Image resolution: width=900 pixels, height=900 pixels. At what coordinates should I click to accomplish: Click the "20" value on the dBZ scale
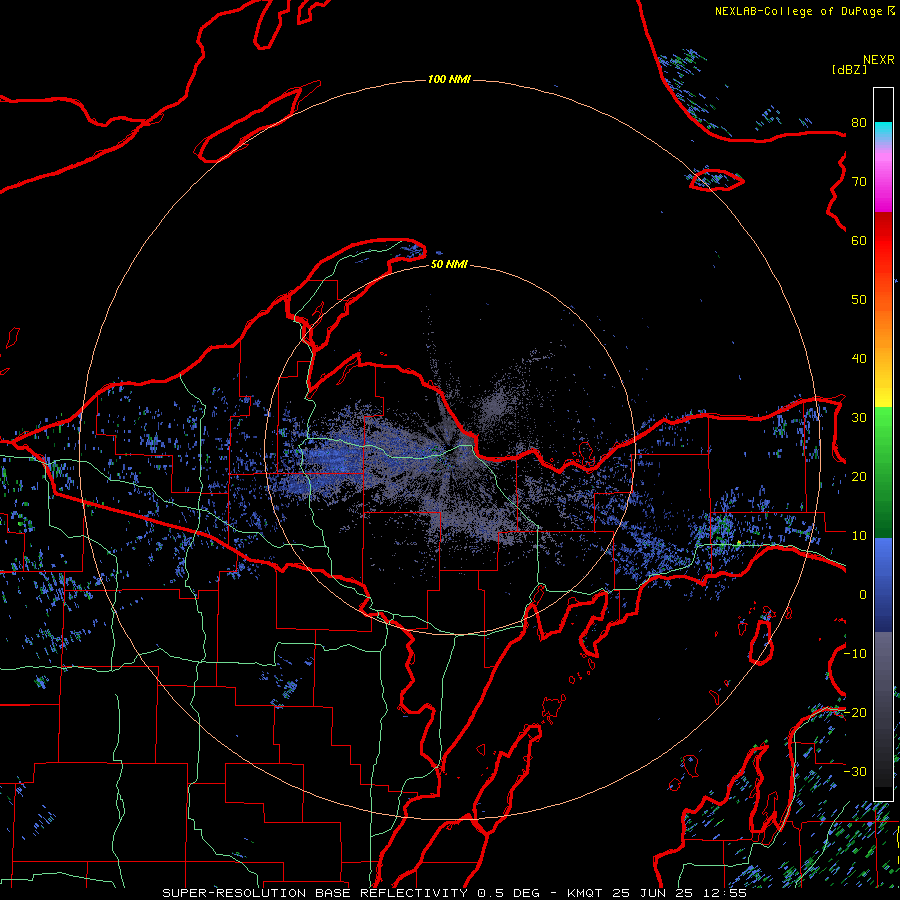point(859,477)
